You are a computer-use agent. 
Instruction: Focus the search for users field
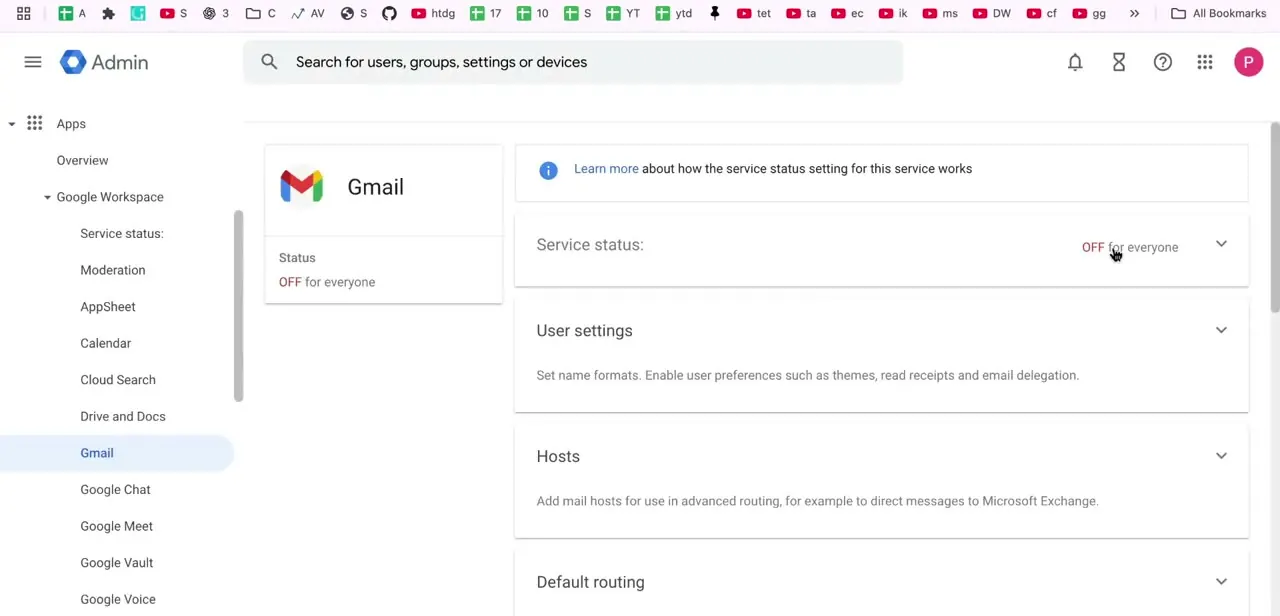(x=573, y=62)
